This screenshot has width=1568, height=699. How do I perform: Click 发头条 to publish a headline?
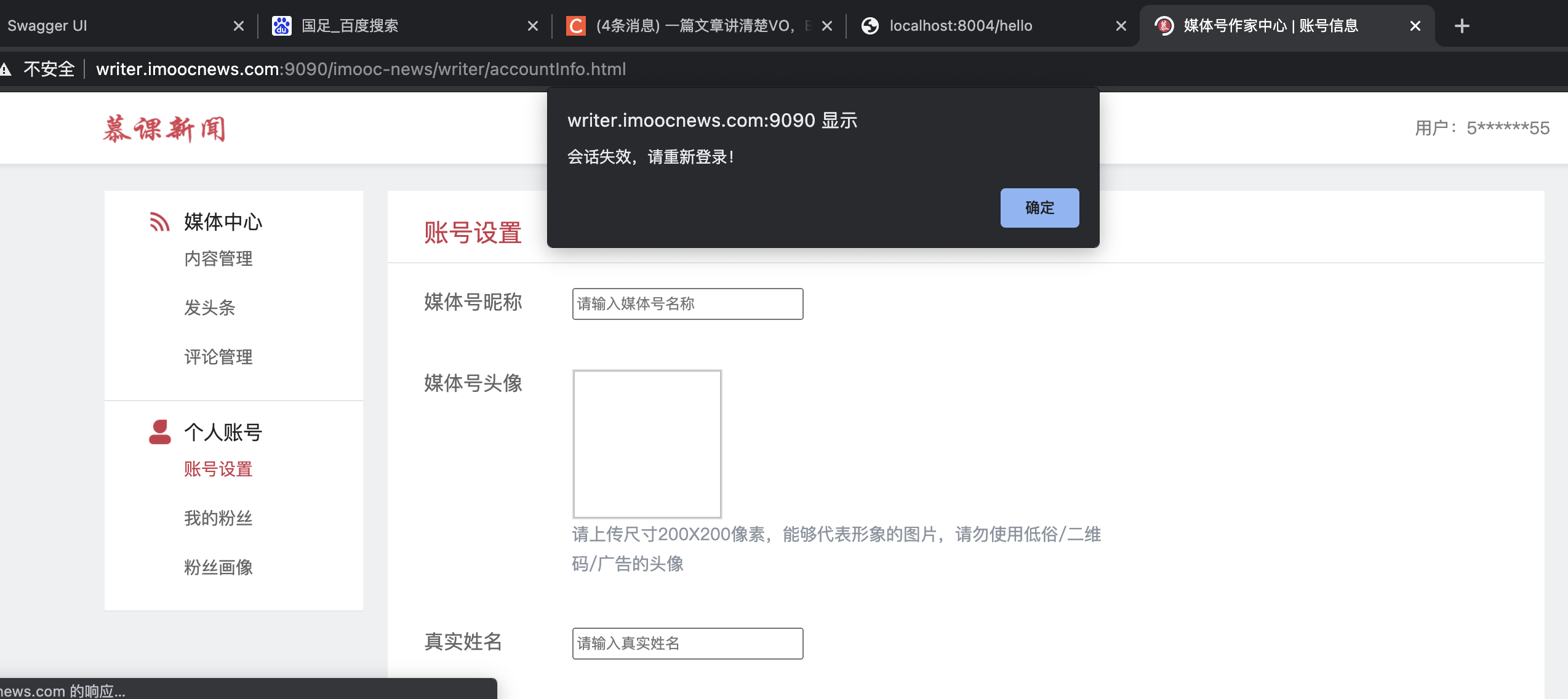tap(210, 308)
